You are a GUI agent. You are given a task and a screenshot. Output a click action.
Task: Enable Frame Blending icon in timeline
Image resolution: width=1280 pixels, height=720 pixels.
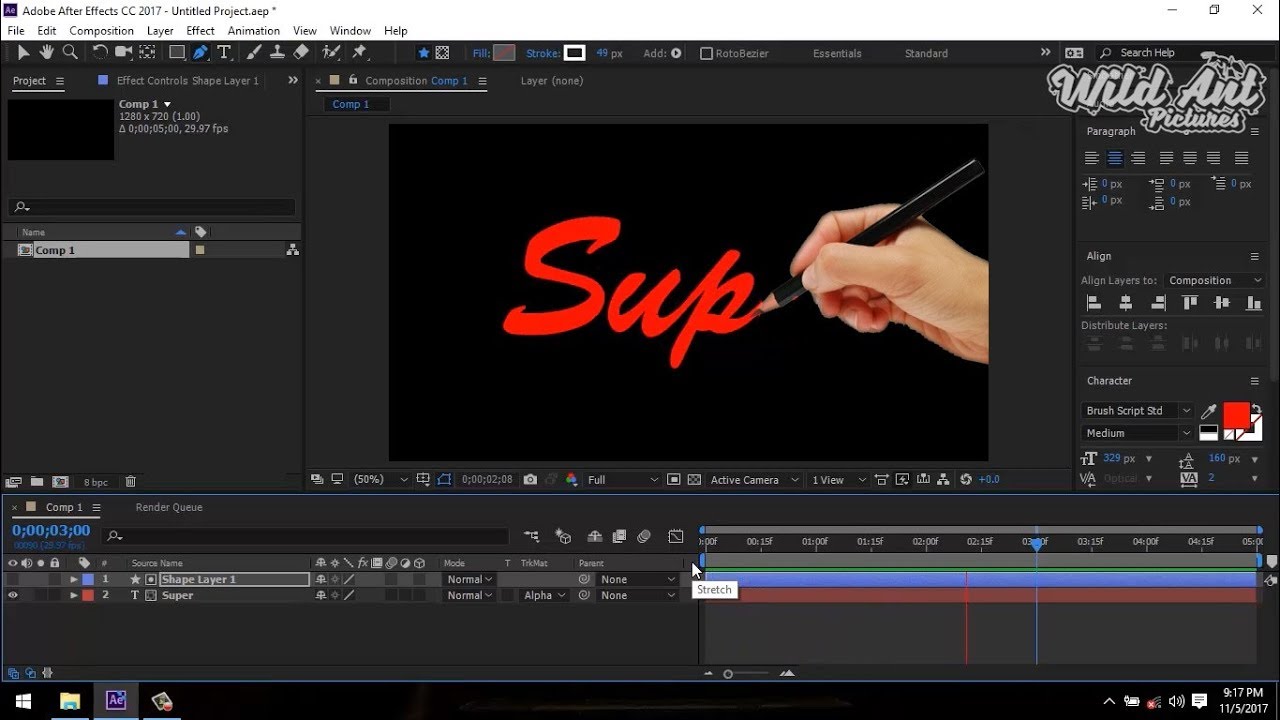tap(619, 537)
